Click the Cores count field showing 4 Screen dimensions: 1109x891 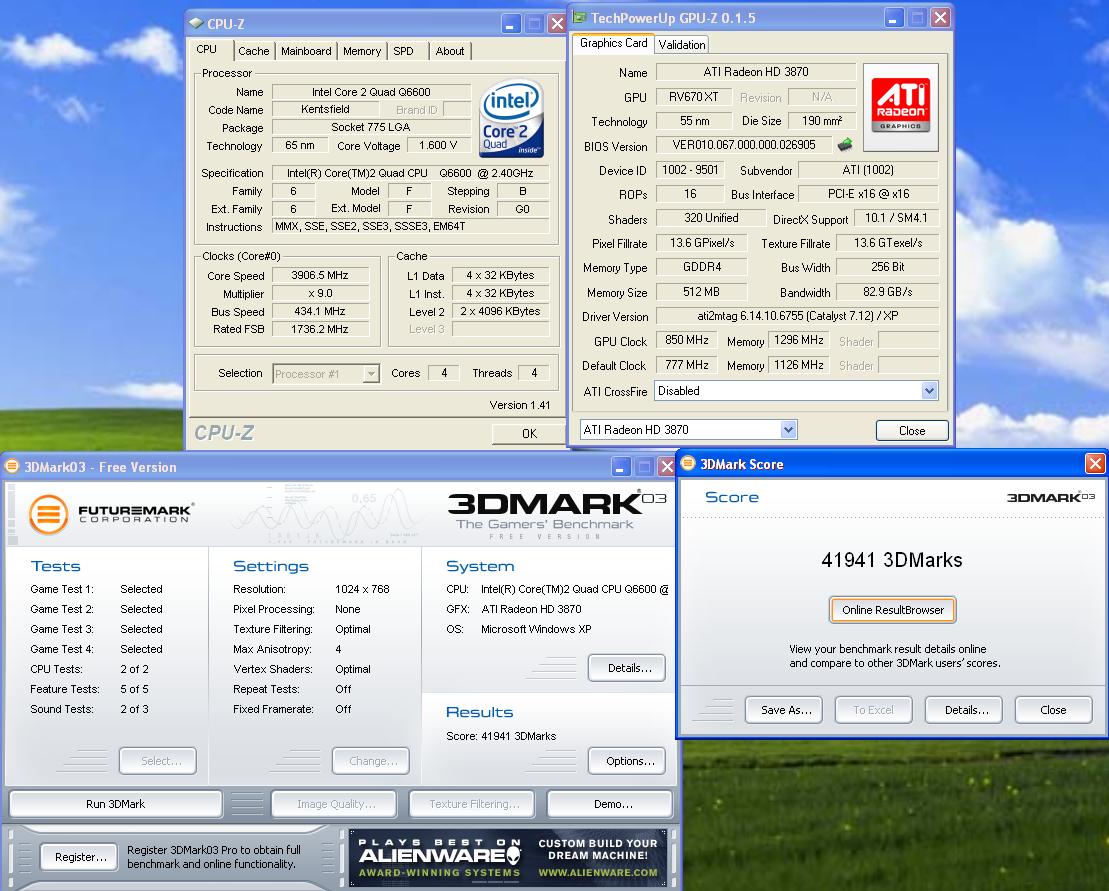443,373
